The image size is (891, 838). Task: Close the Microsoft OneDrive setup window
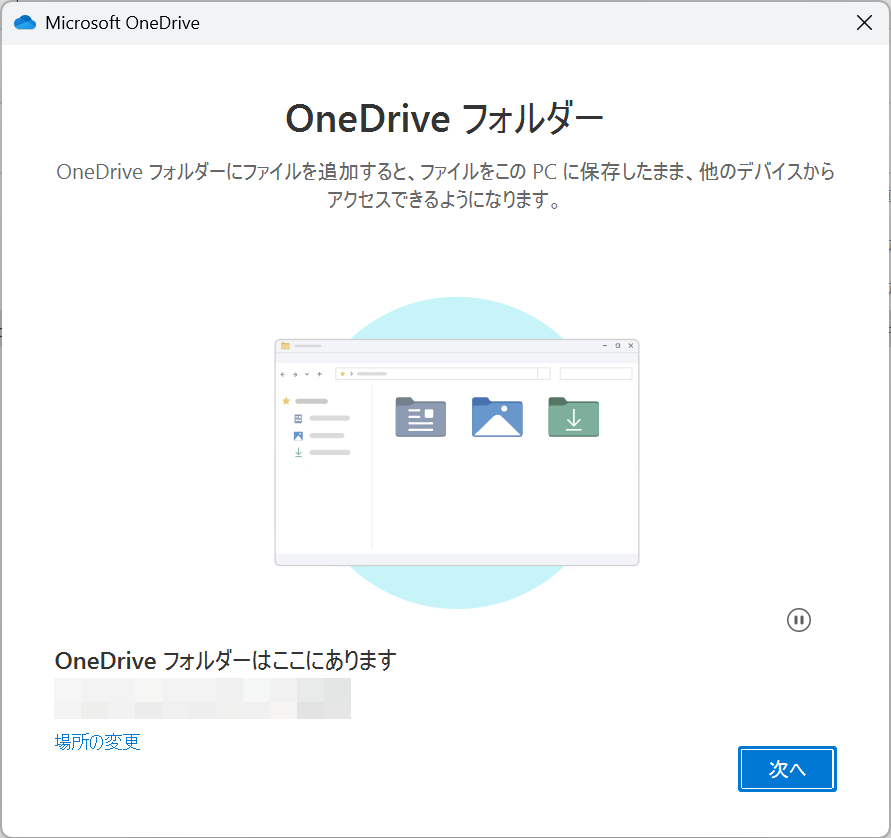point(864,23)
